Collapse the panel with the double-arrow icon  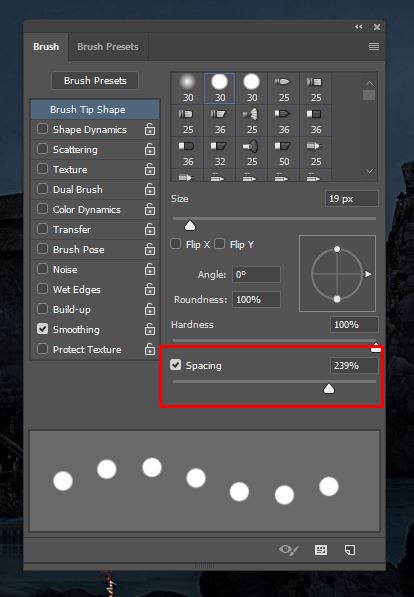358,27
